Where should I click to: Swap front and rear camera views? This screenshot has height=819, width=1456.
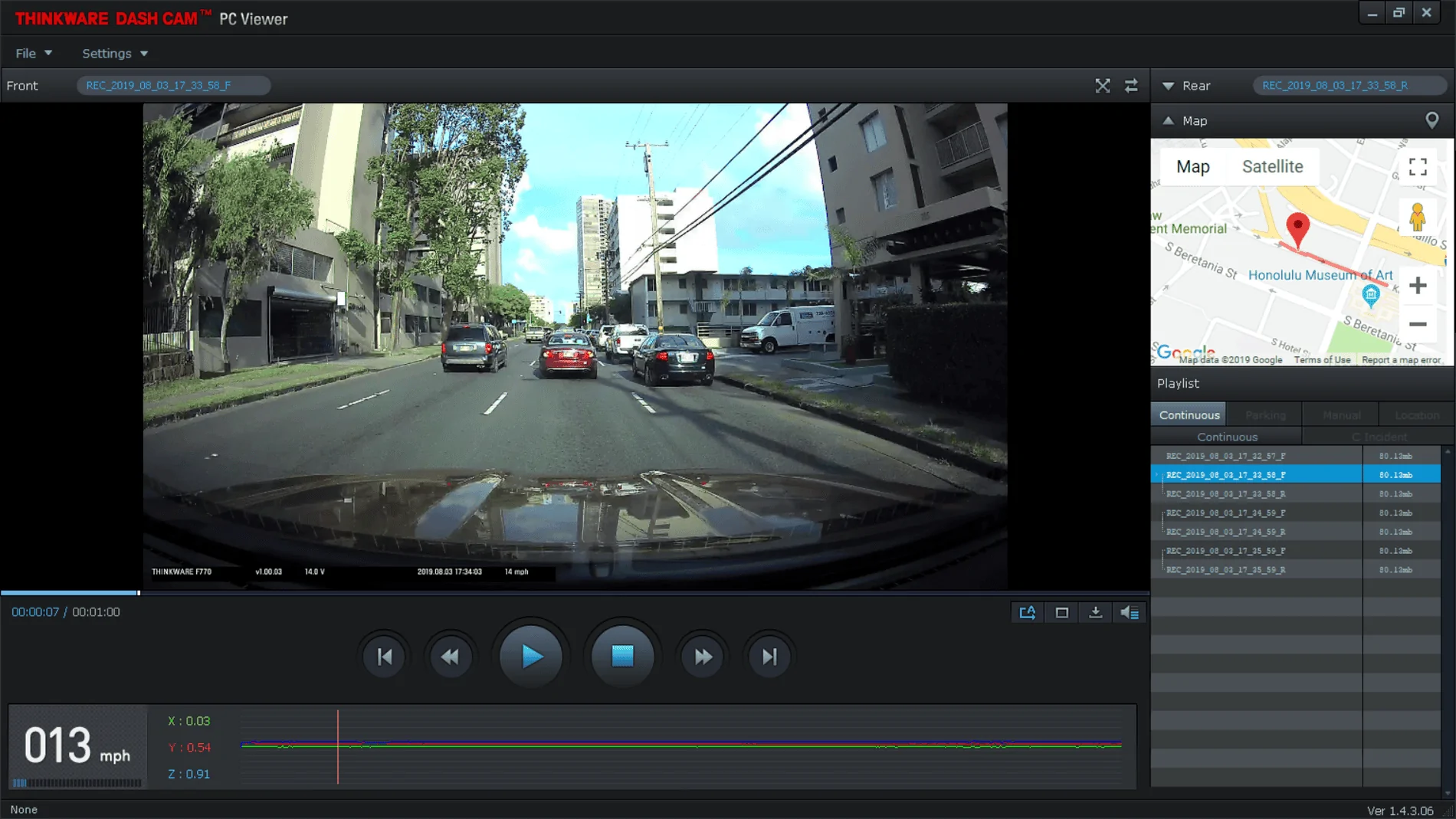click(x=1131, y=86)
